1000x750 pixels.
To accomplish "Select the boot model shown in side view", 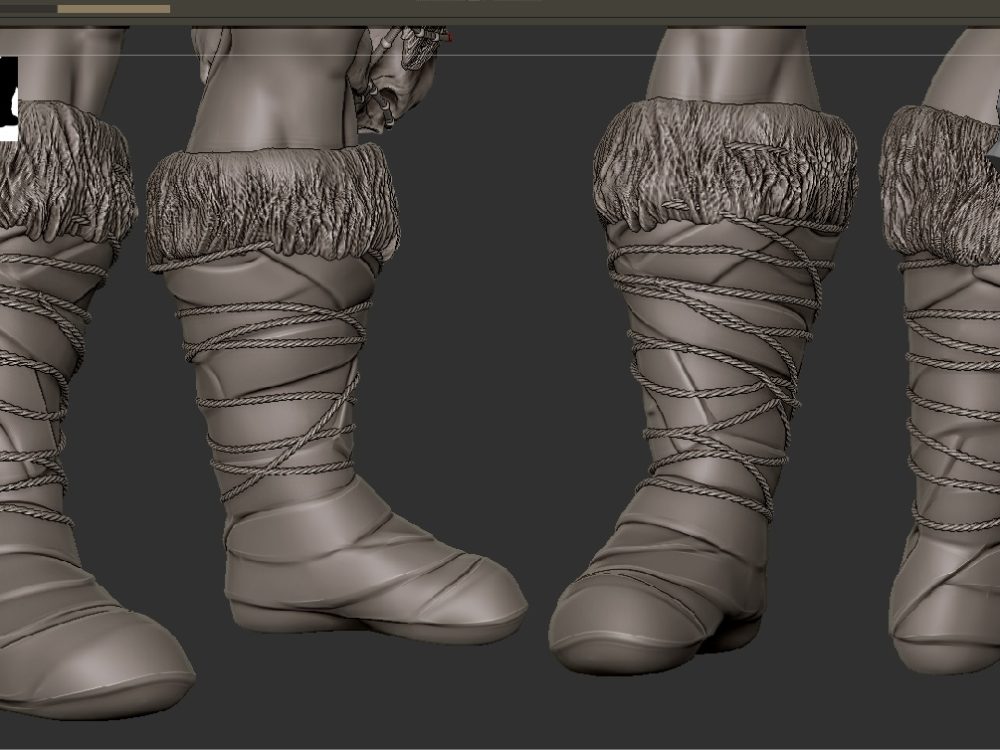I will [x=336, y=393].
